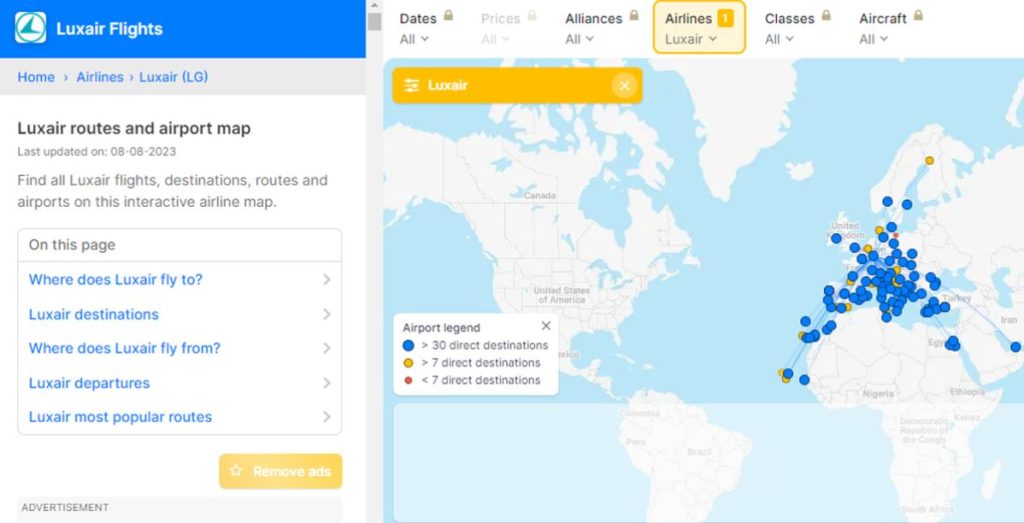Click the Airlines filter count badge

click(726, 19)
